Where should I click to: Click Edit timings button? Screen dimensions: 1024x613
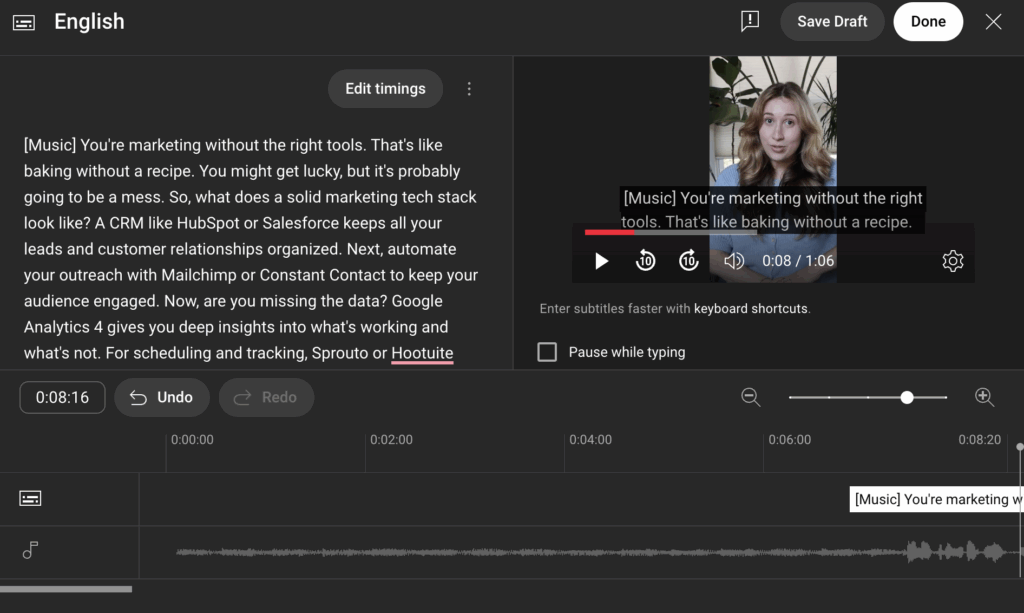pyautogui.click(x=385, y=89)
